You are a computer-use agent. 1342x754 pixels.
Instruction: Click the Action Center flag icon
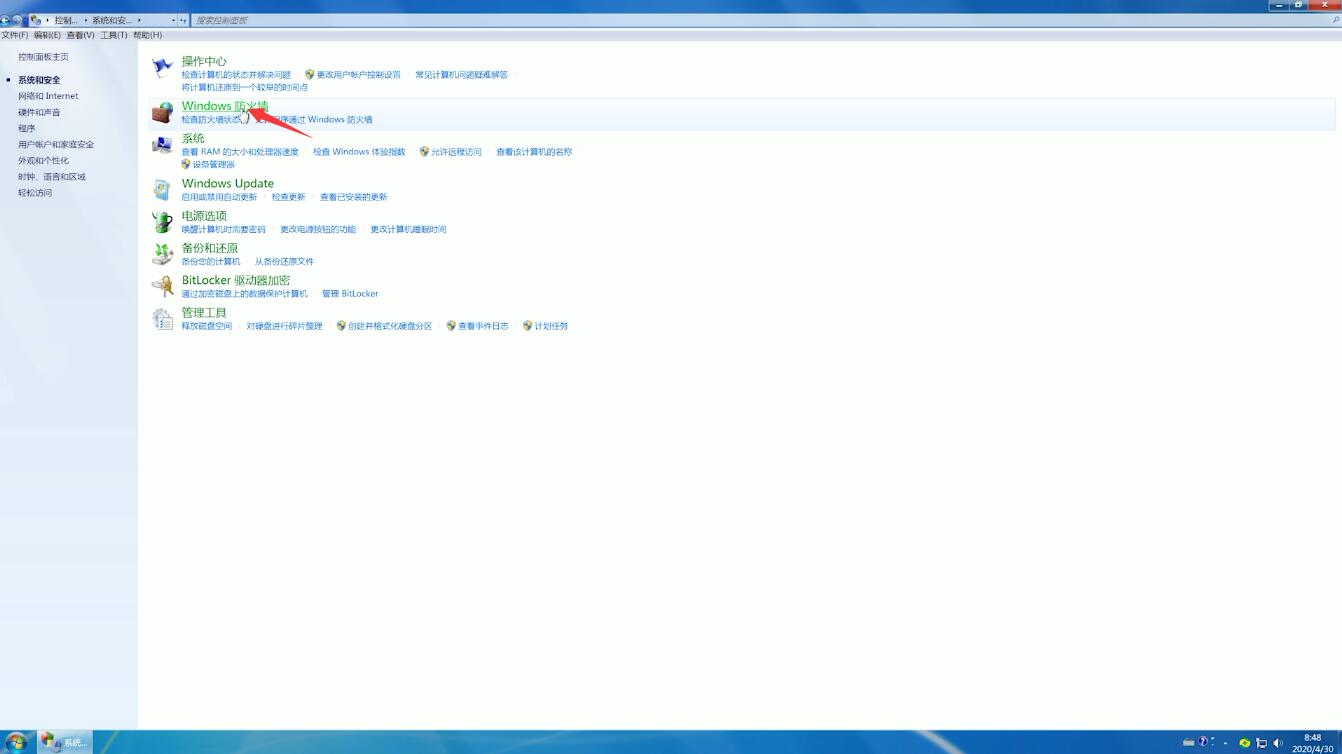tap(162, 68)
